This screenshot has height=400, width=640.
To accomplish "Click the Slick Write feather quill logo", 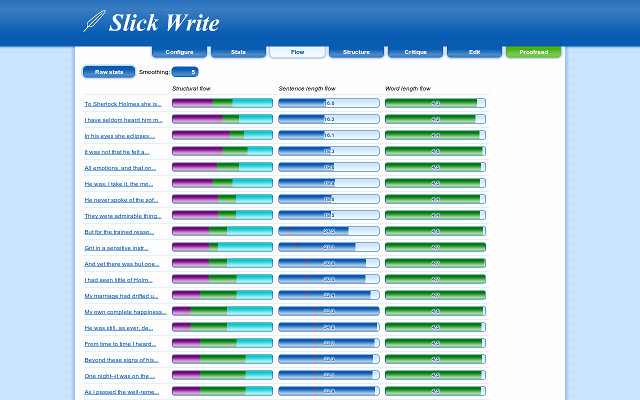I will (x=94, y=21).
